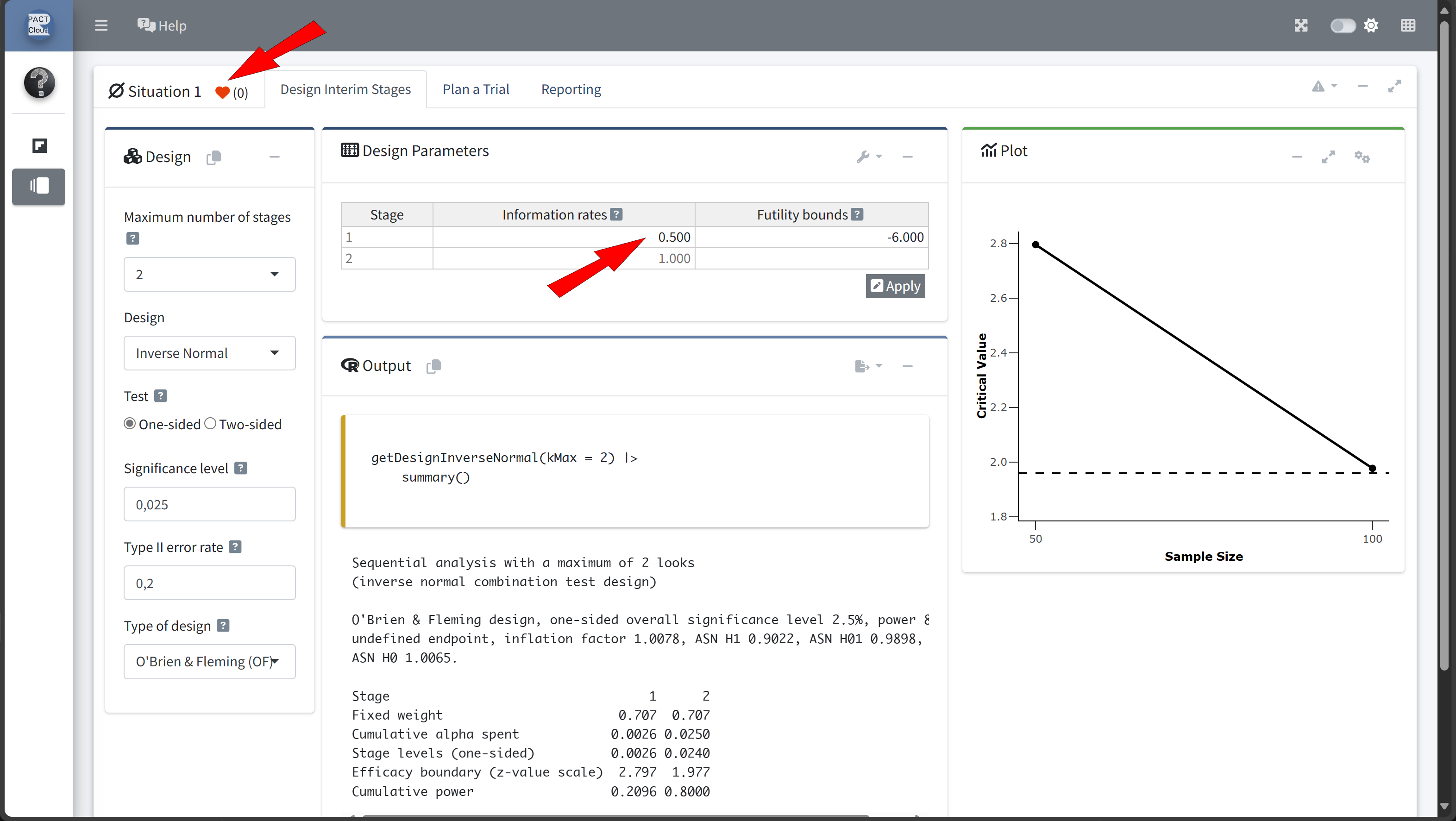Expand the Plot panel to fullscreen
This screenshot has width=1456, height=821.
pos(1328,157)
